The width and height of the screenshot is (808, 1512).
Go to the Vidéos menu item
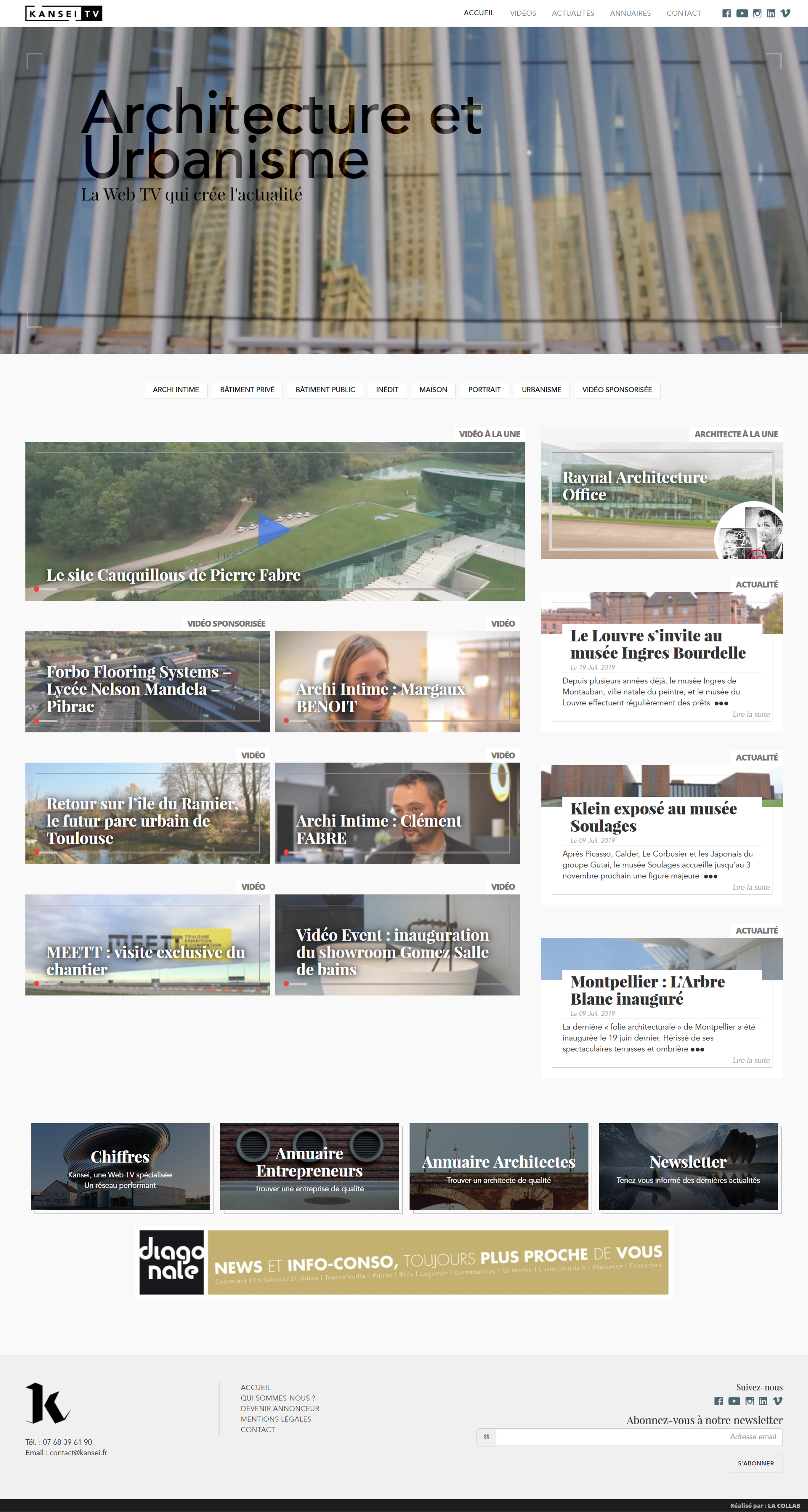(523, 13)
